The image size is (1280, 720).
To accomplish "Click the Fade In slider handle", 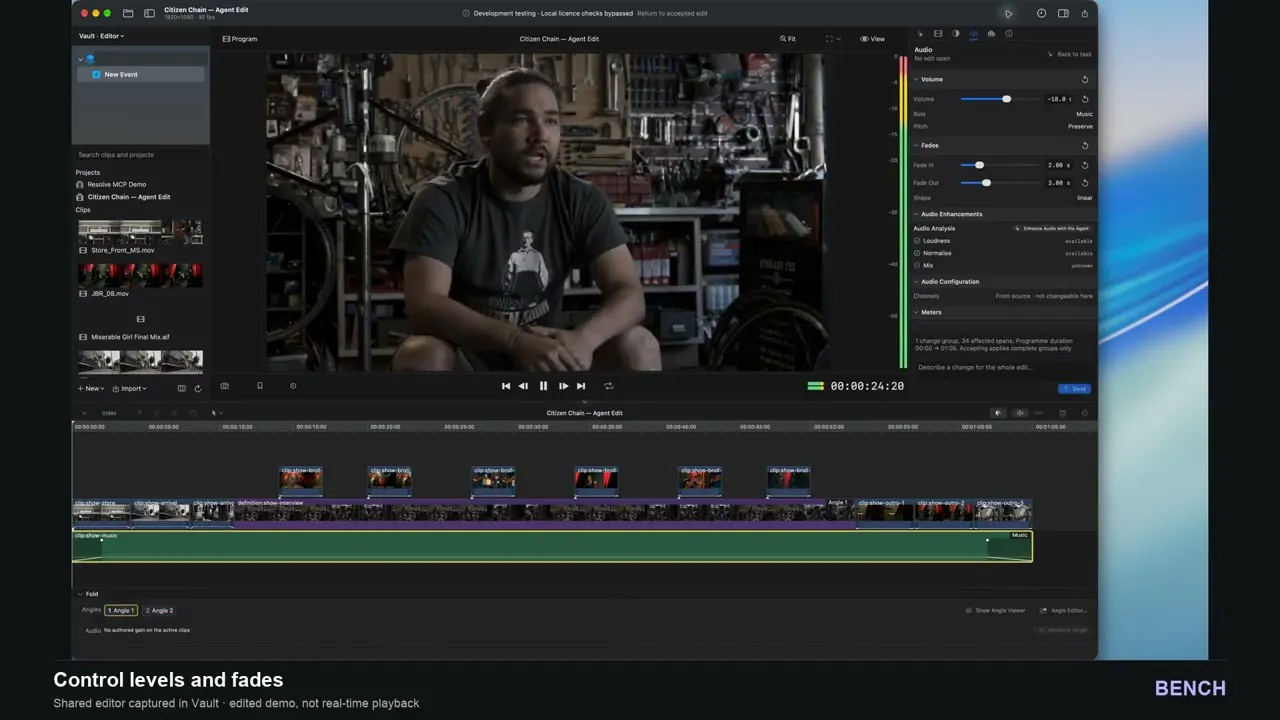I will click(x=979, y=165).
